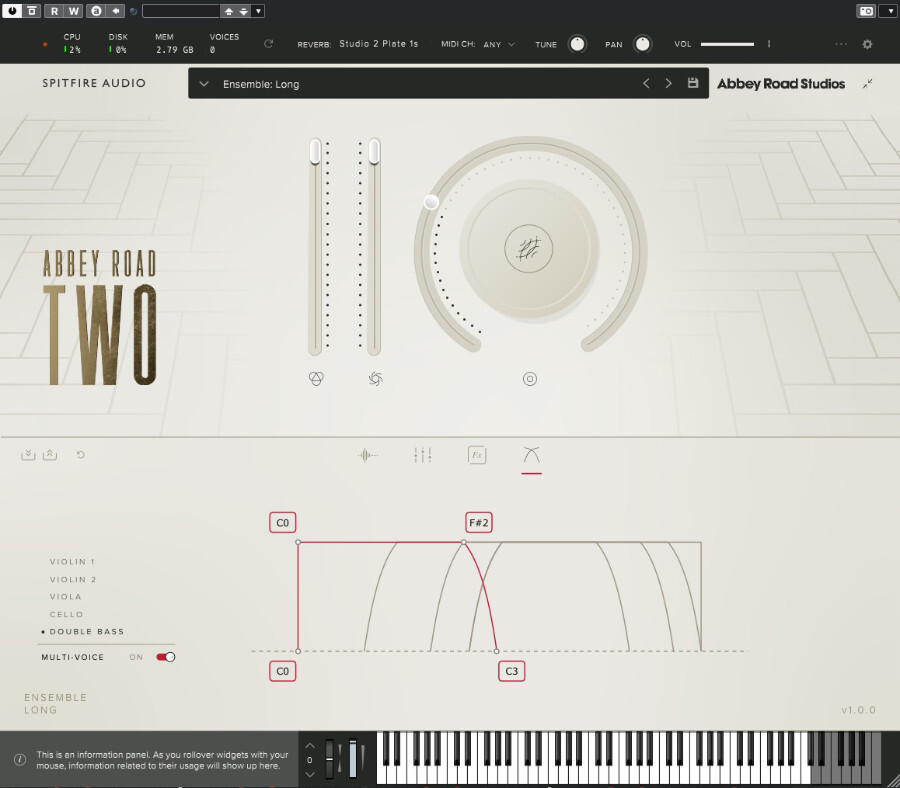Lower keyboard octave with the down chevron
This screenshot has width=900, height=788.
tap(310, 774)
